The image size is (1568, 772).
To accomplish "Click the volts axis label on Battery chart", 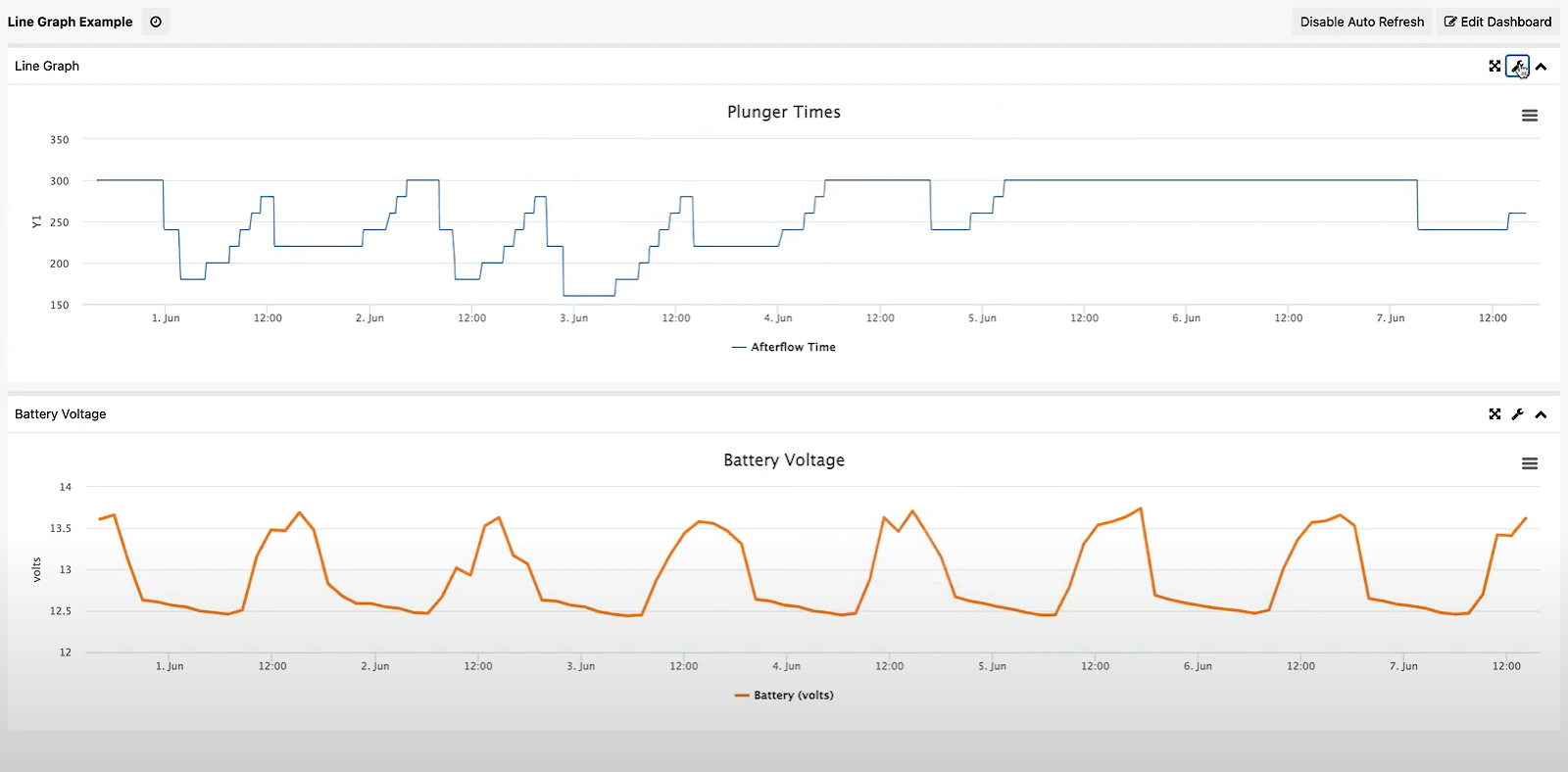I will [36, 569].
